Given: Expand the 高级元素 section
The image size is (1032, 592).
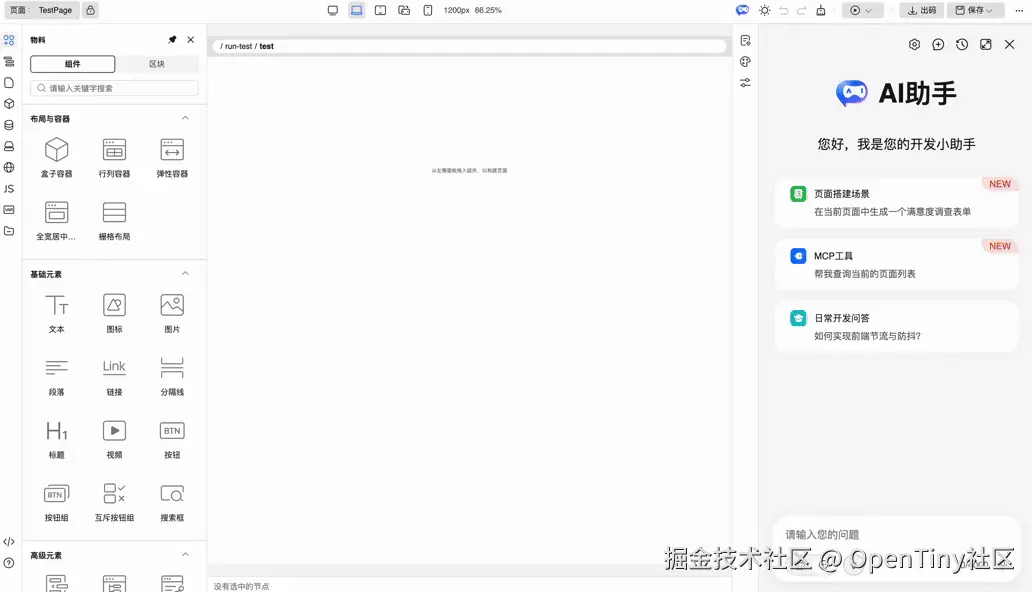Looking at the screenshot, I should pyautogui.click(x=185, y=554).
